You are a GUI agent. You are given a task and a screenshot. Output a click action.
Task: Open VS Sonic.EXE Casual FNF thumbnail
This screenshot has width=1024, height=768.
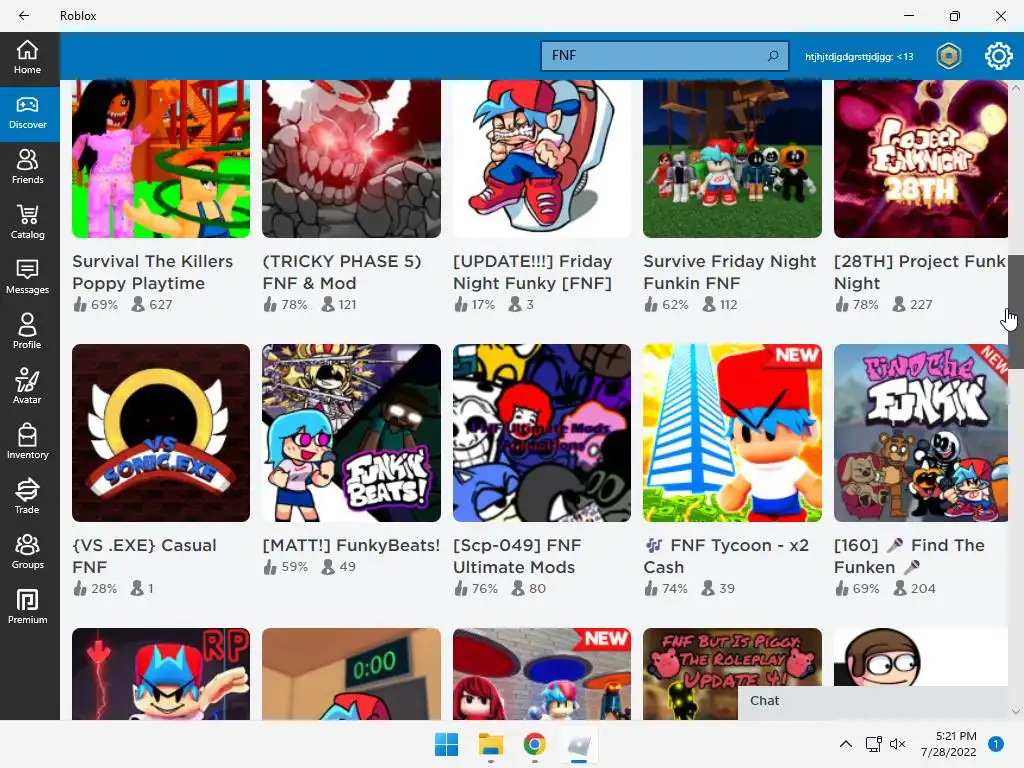(161, 433)
